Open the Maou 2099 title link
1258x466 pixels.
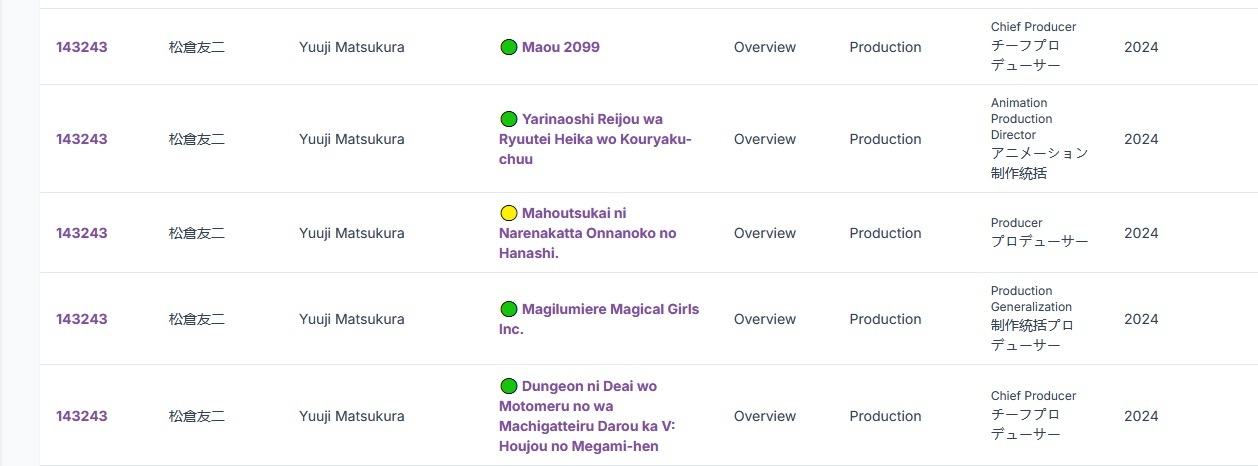coord(560,47)
